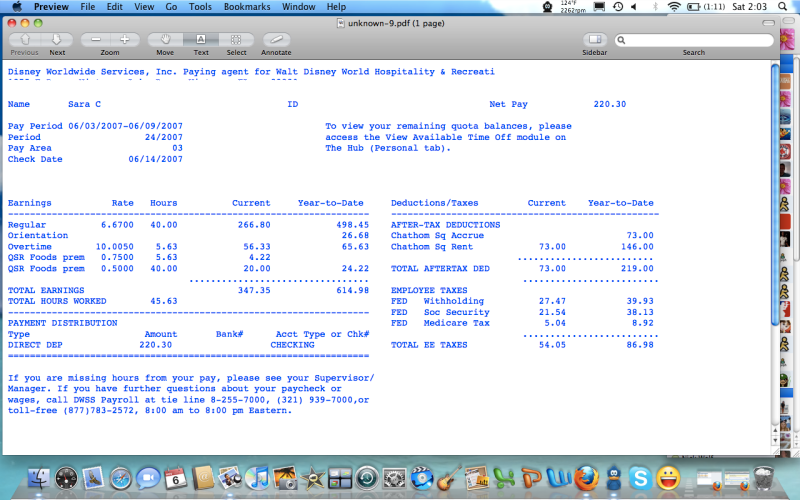
Task: Open the Bluetooth status menu
Action: tap(655, 7)
